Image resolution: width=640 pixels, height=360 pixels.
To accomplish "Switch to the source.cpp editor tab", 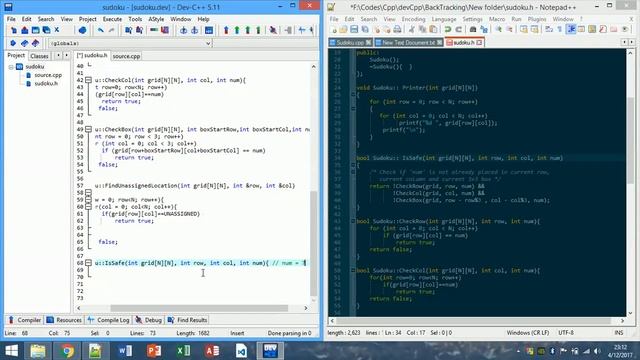I will coord(126,56).
